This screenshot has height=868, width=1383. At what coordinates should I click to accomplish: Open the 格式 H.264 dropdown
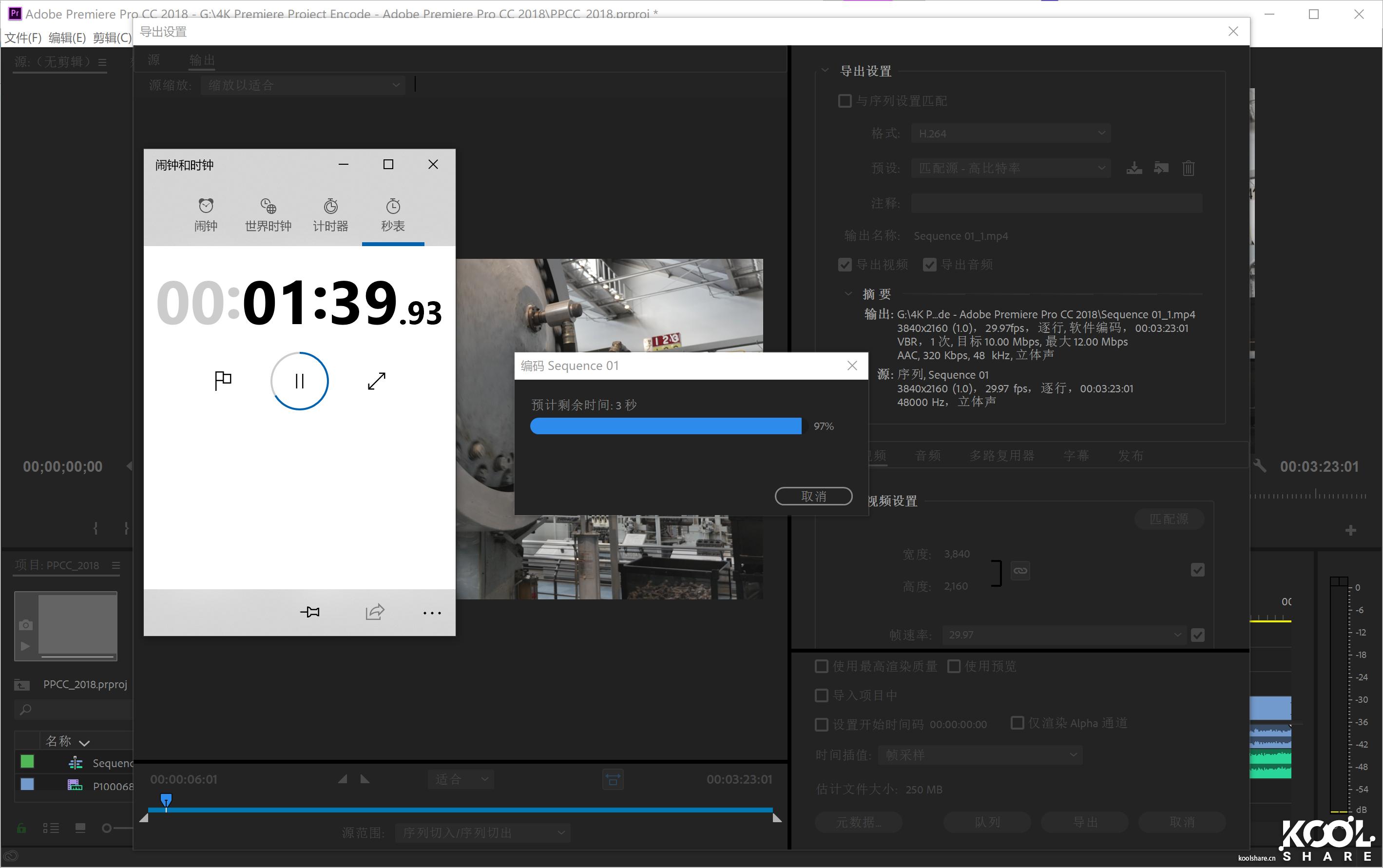(x=1011, y=133)
